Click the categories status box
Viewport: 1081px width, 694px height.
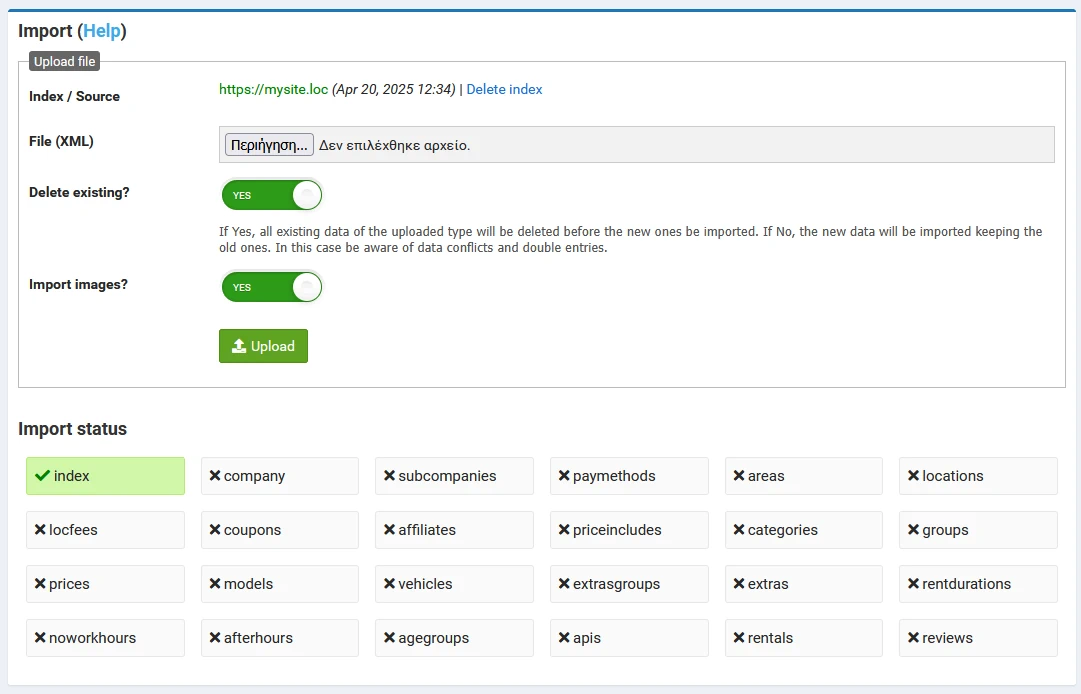pos(803,530)
